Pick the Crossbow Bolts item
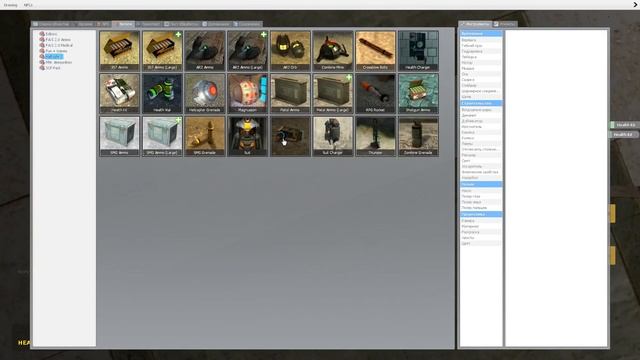 point(376,51)
